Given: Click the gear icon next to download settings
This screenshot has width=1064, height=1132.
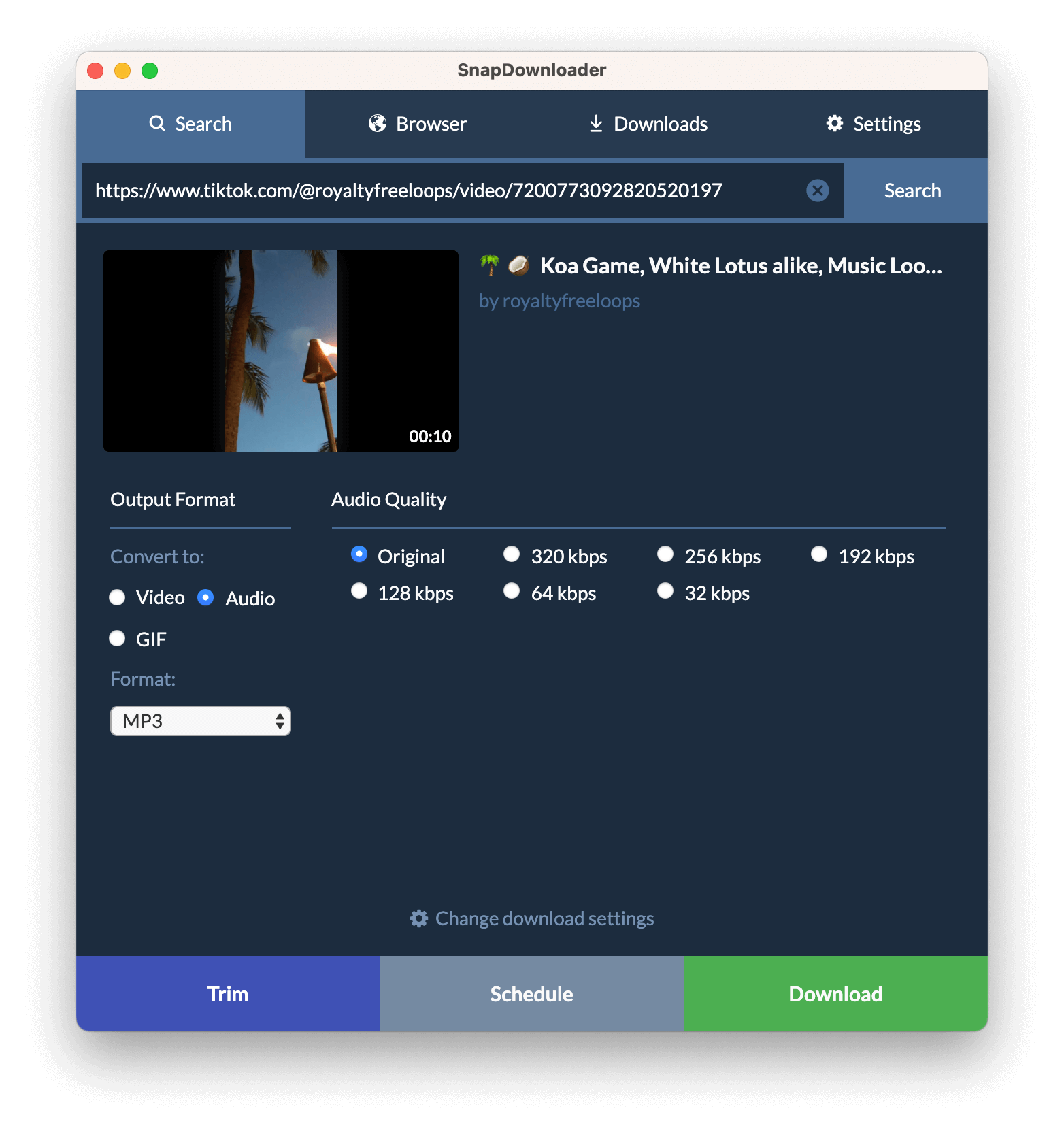Looking at the screenshot, I should (419, 918).
